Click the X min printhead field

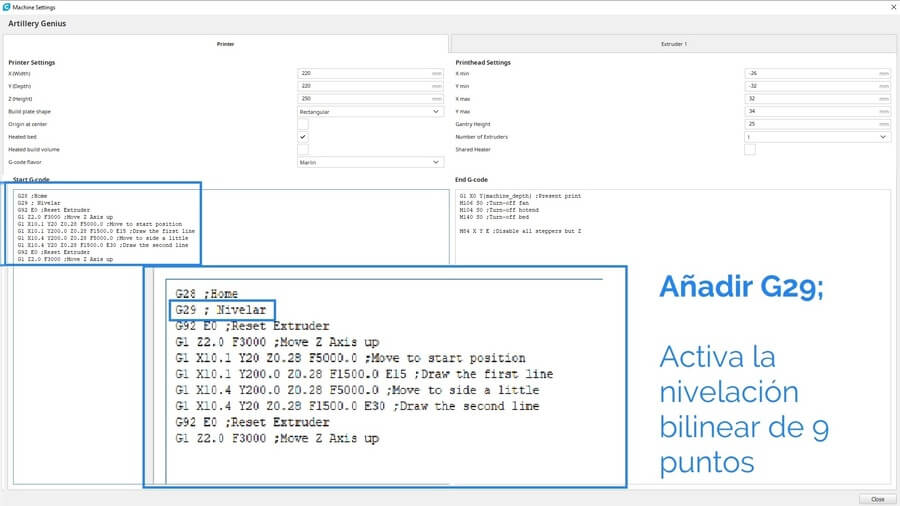click(x=812, y=74)
